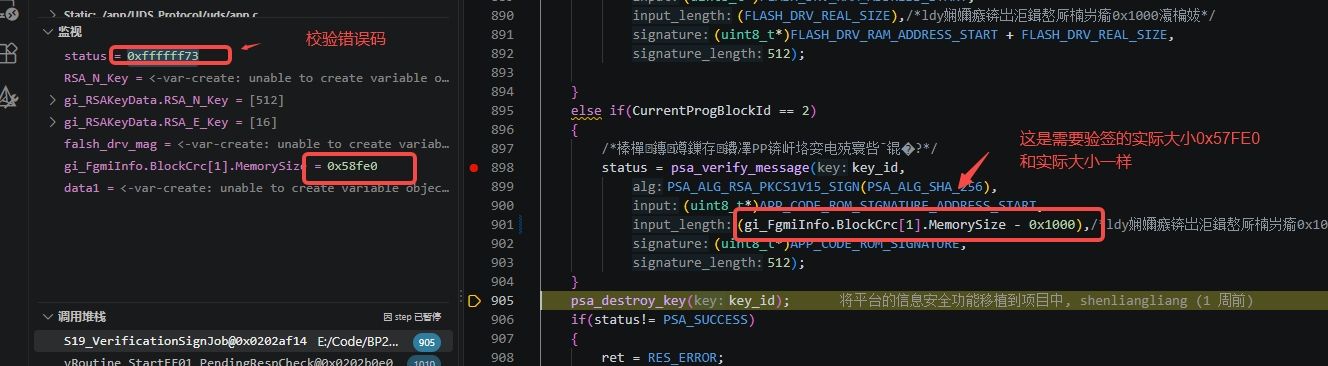Select the vRoutine_StartFF01_PendingRespCheck stack frame
This screenshot has height=366, width=1328.
pos(244,362)
